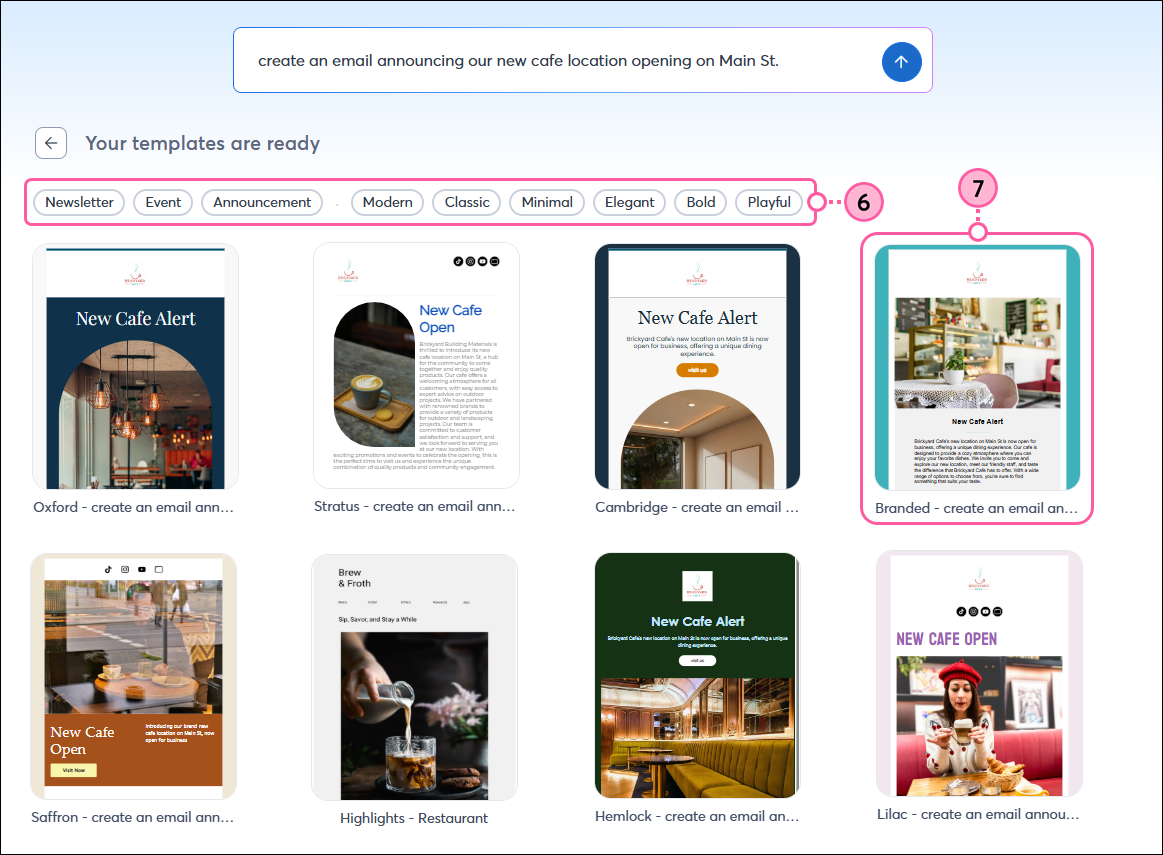The image size is (1163, 855).
Task: Apply the Modern style filter
Action: (x=387, y=202)
